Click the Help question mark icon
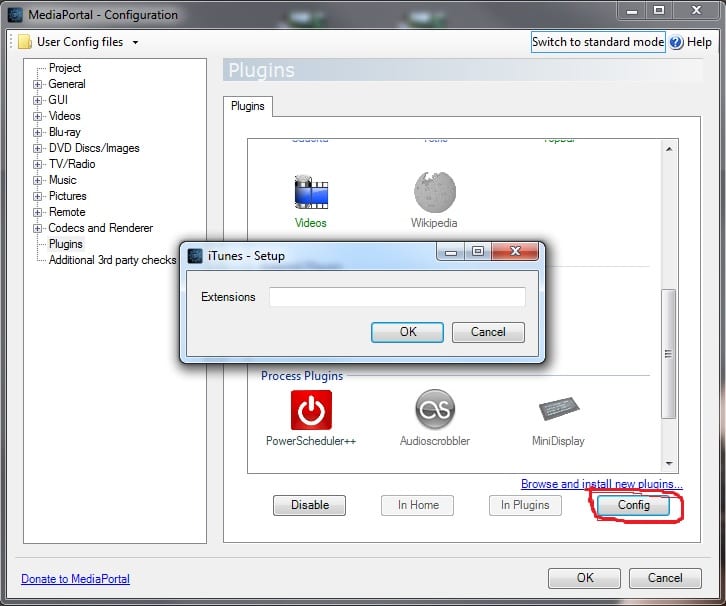 (x=676, y=42)
